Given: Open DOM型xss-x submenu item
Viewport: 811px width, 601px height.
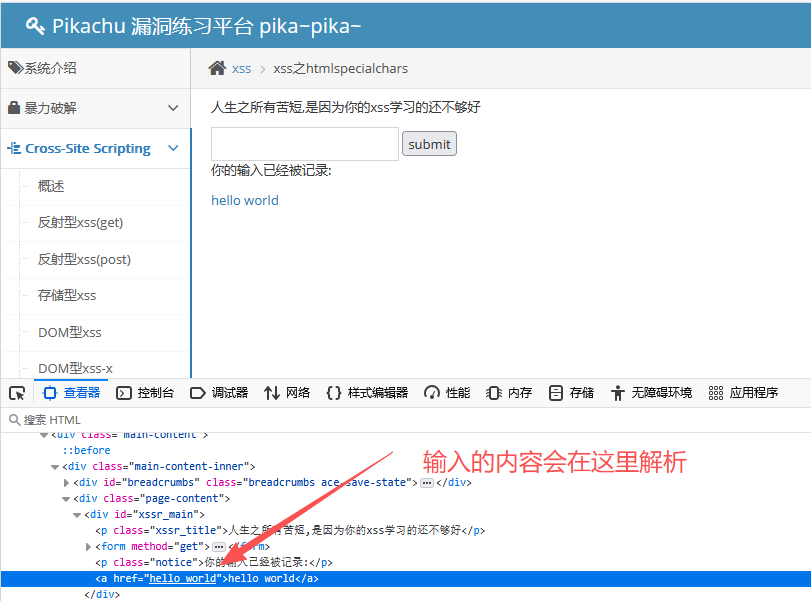Looking at the screenshot, I should [76, 368].
